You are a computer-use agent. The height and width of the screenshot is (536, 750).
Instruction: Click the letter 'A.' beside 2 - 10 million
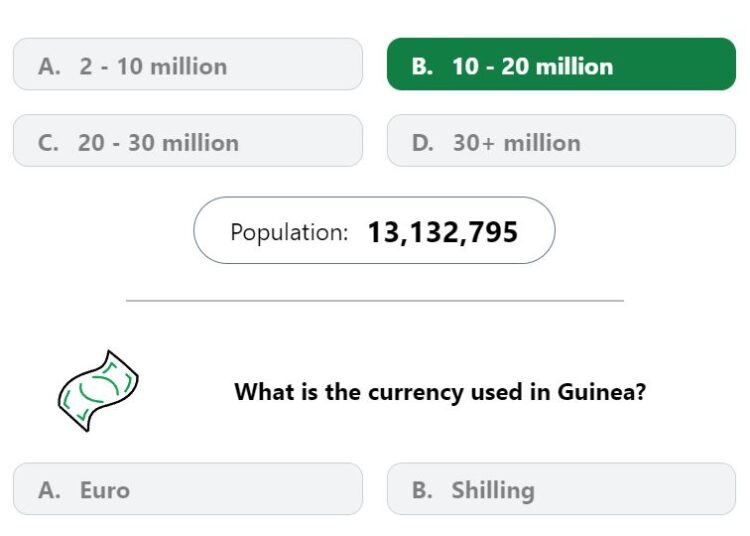pyautogui.click(x=49, y=66)
